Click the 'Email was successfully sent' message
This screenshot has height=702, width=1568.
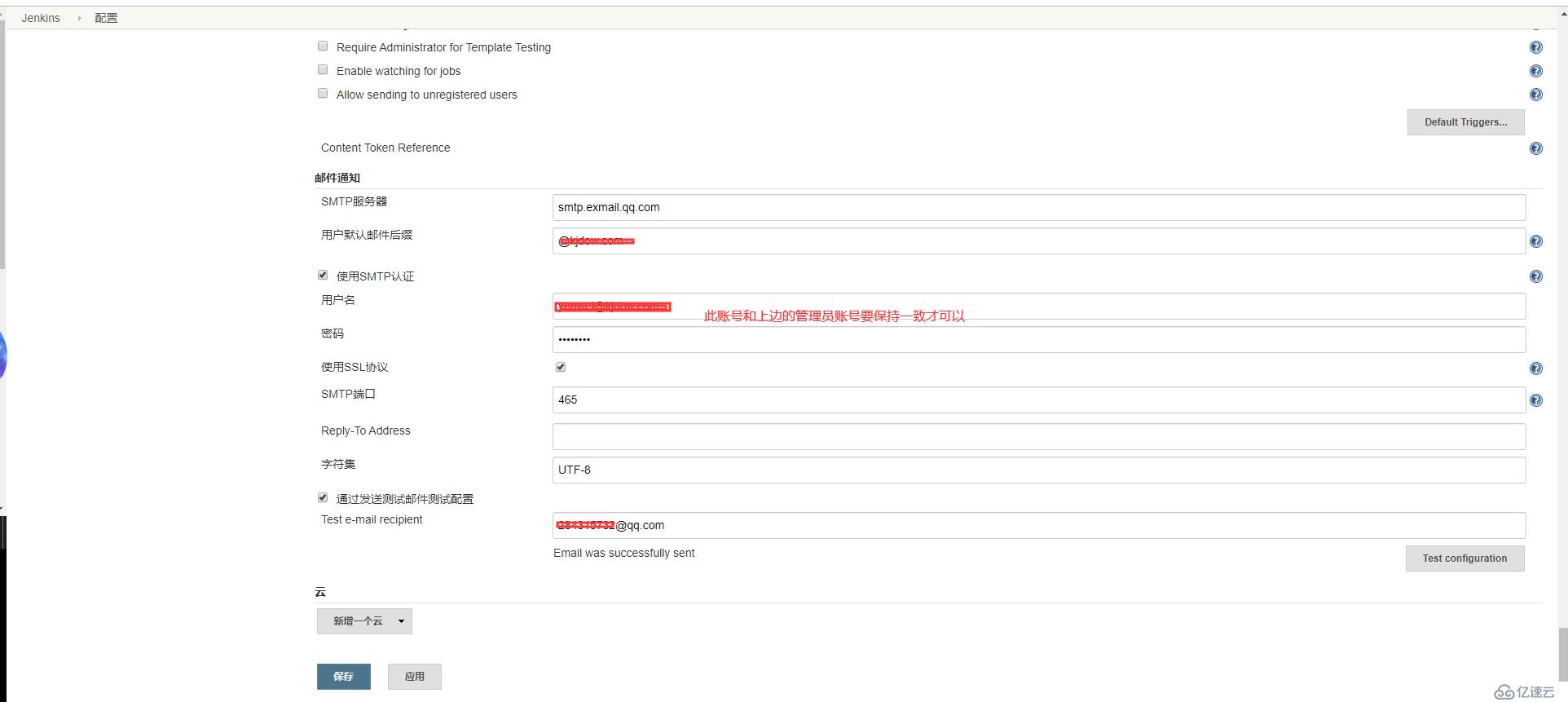[624, 553]
